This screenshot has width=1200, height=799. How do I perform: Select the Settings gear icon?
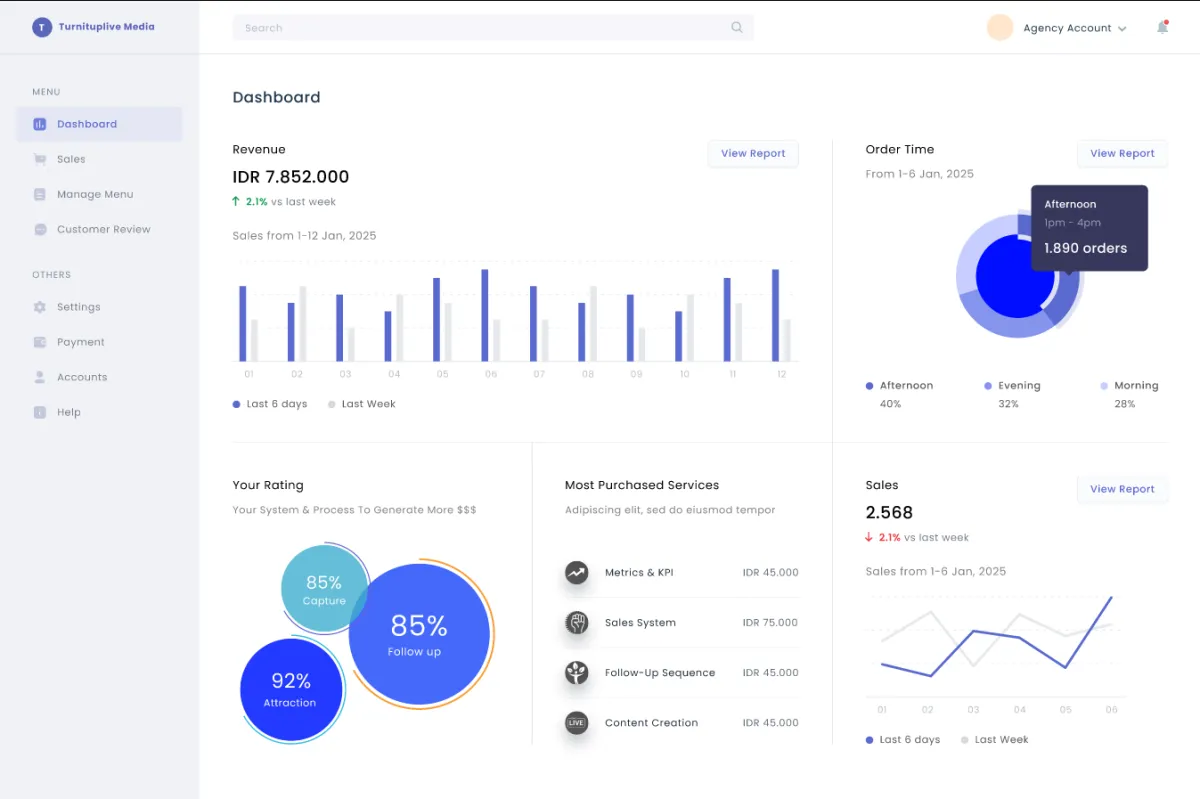(x=40, y=307)
